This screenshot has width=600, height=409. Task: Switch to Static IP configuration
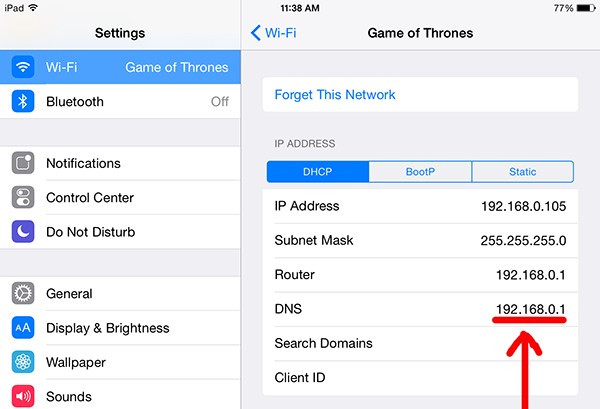pos(523,172)
